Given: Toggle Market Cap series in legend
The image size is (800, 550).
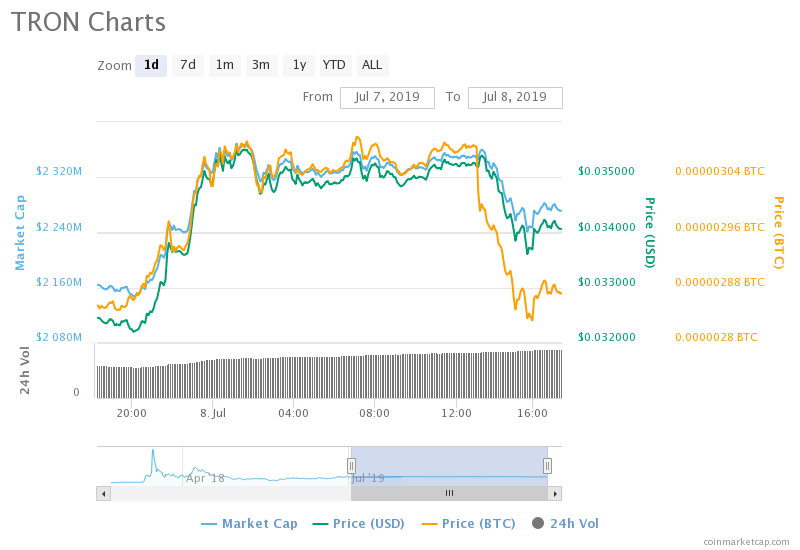Looking at the screenshot, I should point(249,523).
